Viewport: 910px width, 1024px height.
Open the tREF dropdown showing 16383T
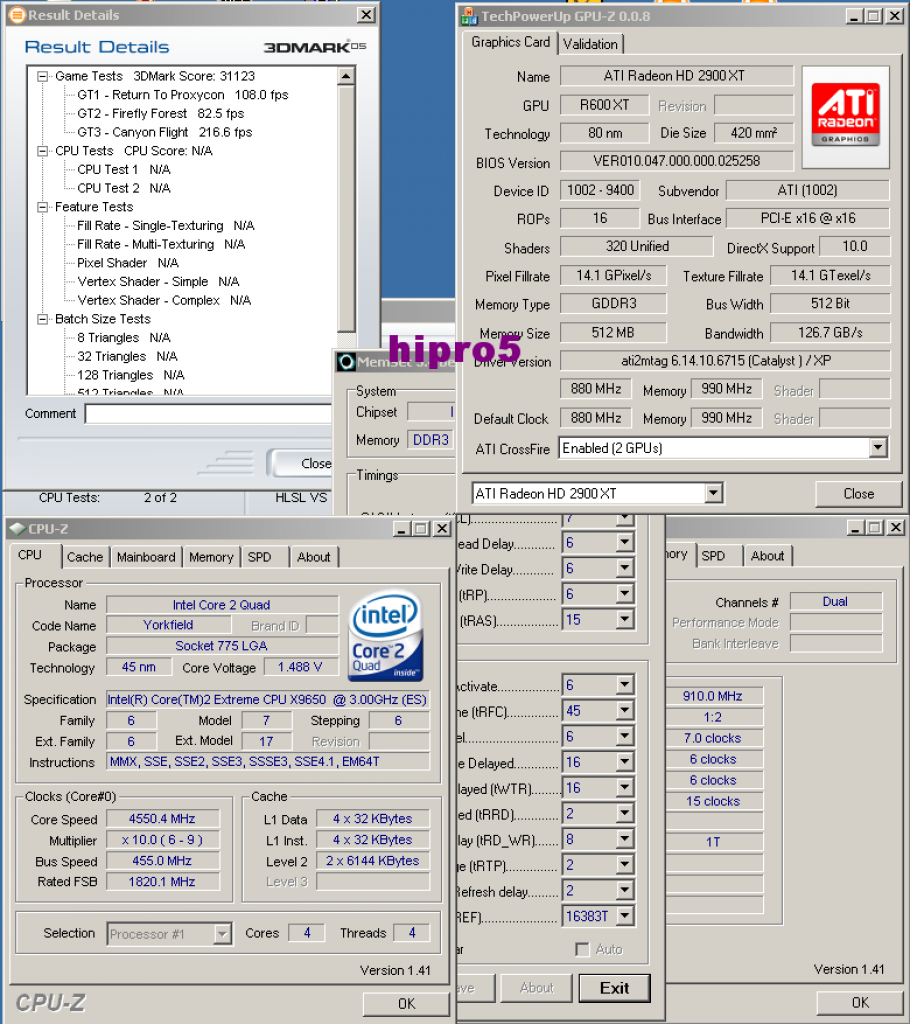(x=625, y=916)
